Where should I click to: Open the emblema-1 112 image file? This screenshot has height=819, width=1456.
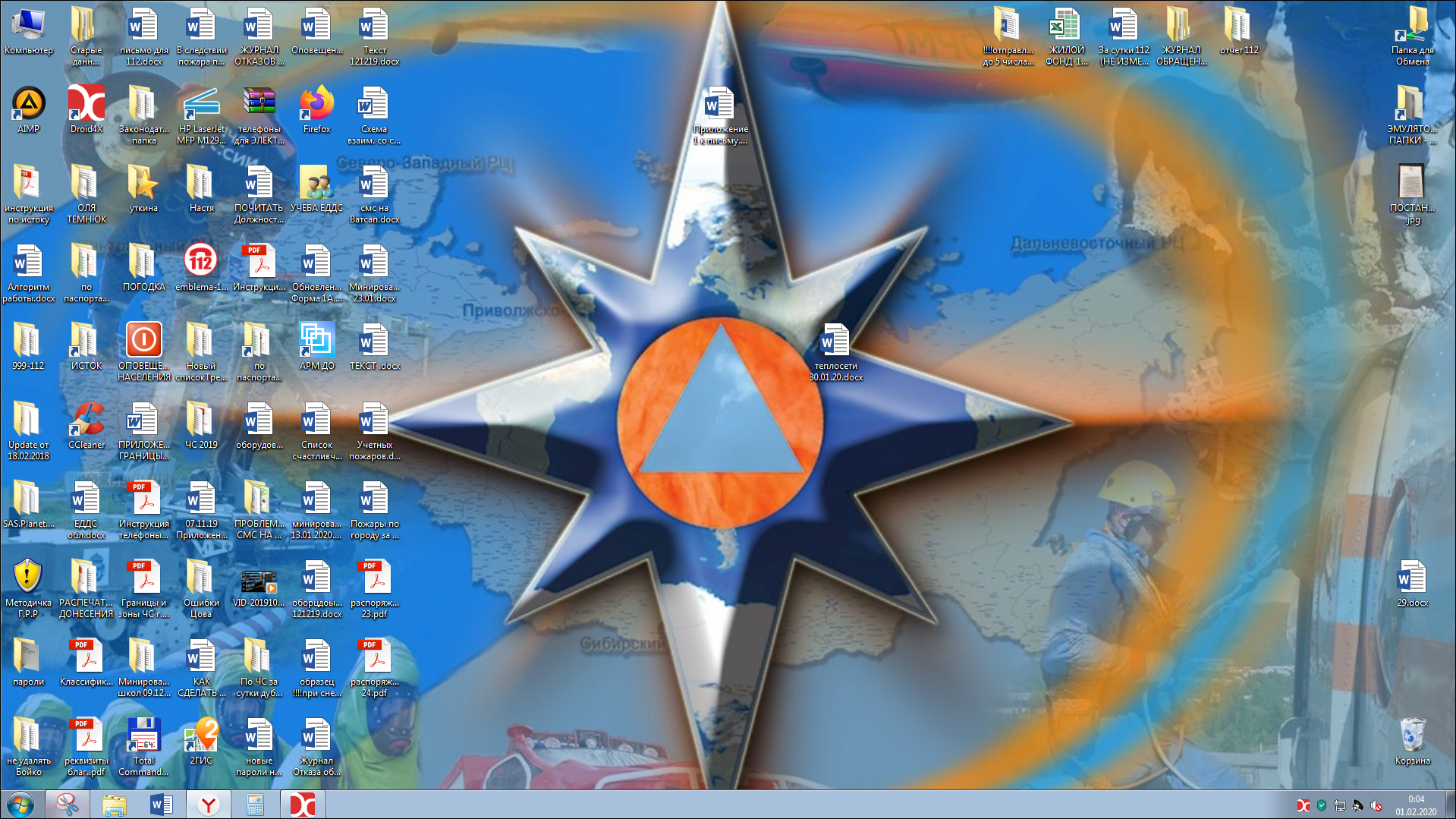click(x=202, y=268)
